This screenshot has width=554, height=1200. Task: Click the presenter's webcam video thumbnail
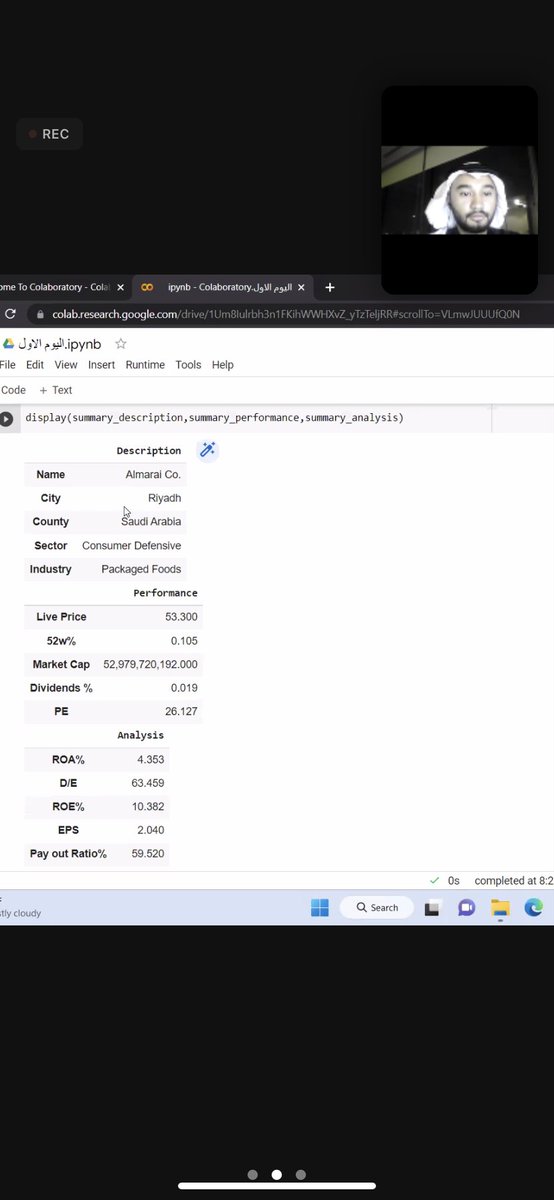click(x=460, y=190)
